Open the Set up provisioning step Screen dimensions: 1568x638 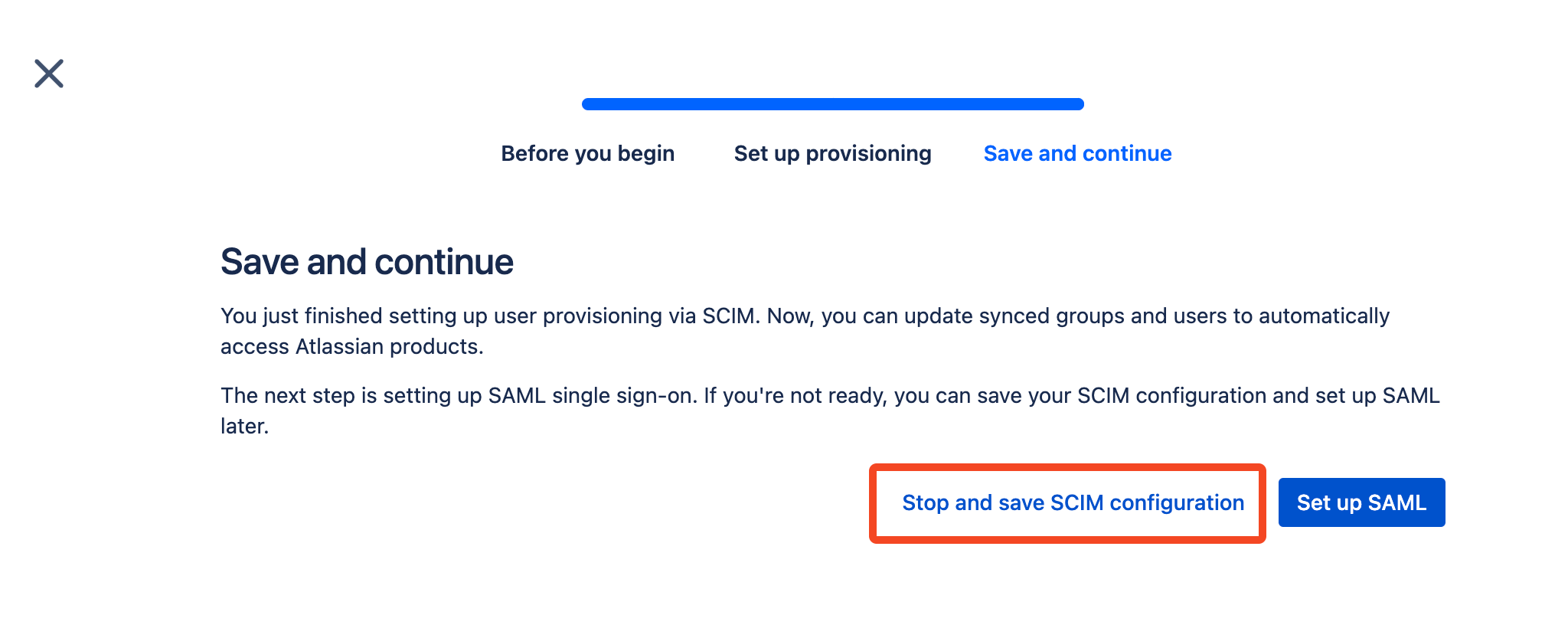click(x=832, y=153)
